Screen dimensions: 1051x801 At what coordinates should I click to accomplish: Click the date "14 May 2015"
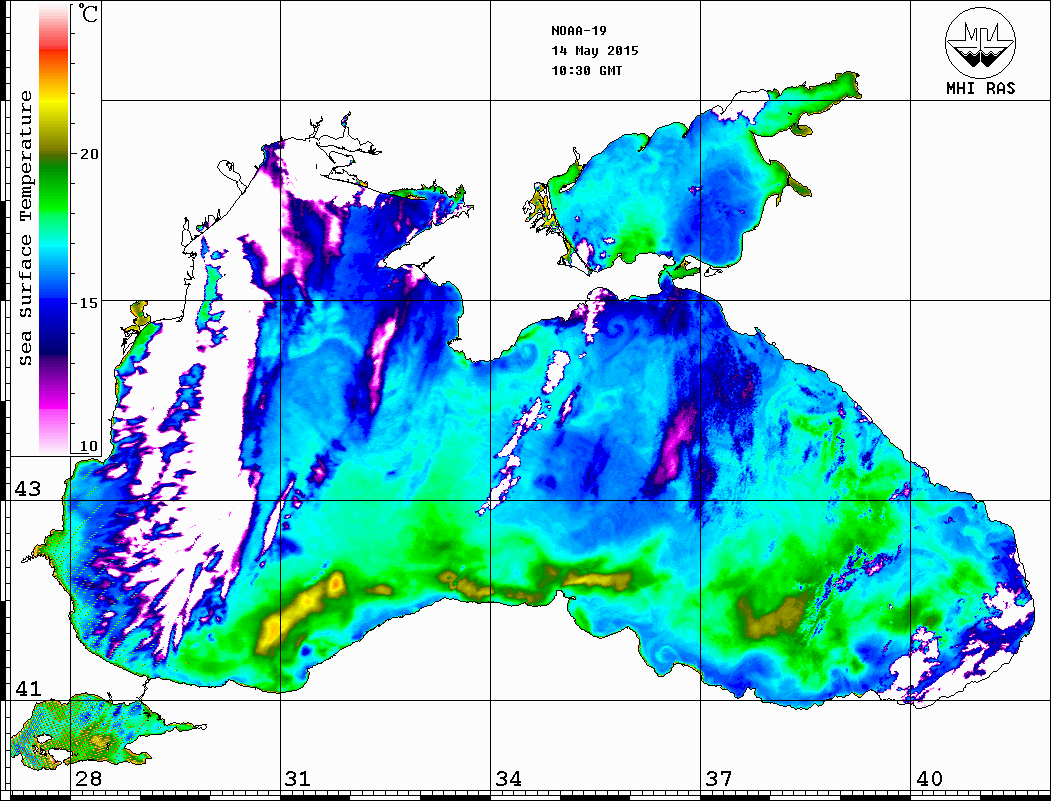point(595,51)
